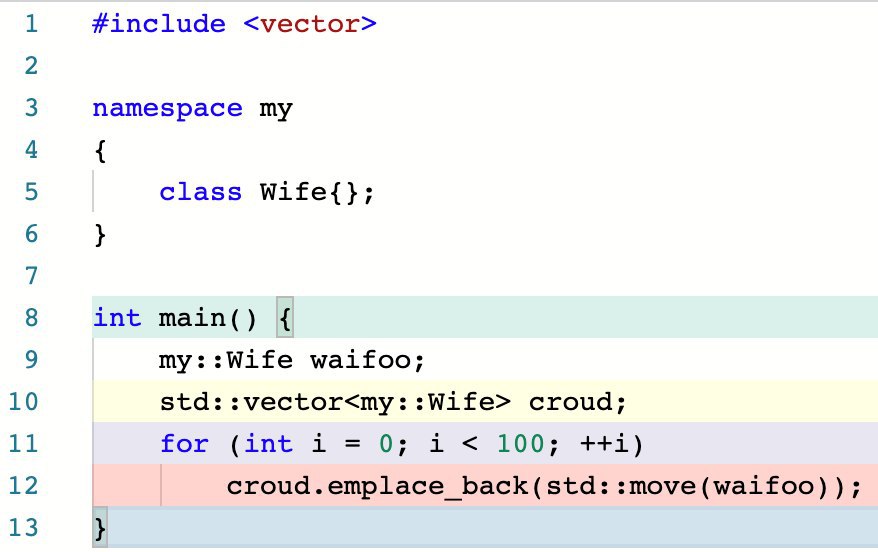Click line number 10 in the gutter
Viewport: 878px width, 552px height.
pyautogui.click(x=24, y=401)
